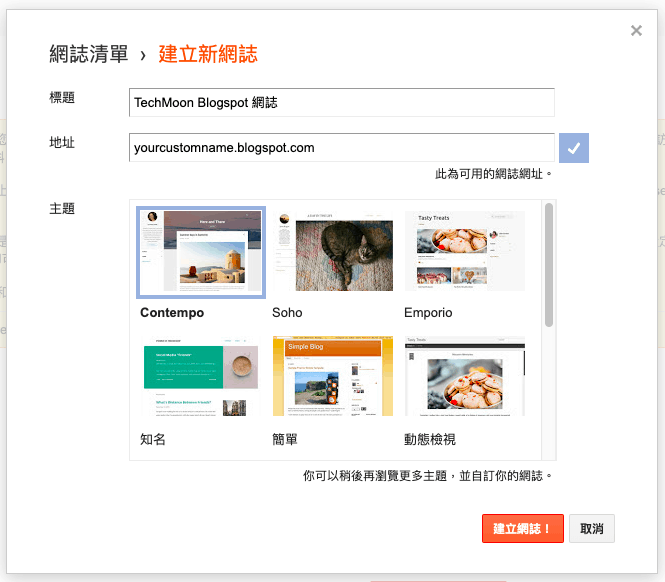This screenshot has width=665, height=582.
Task: Select the Soho theme thumbnail
Action: pos(333,252)
